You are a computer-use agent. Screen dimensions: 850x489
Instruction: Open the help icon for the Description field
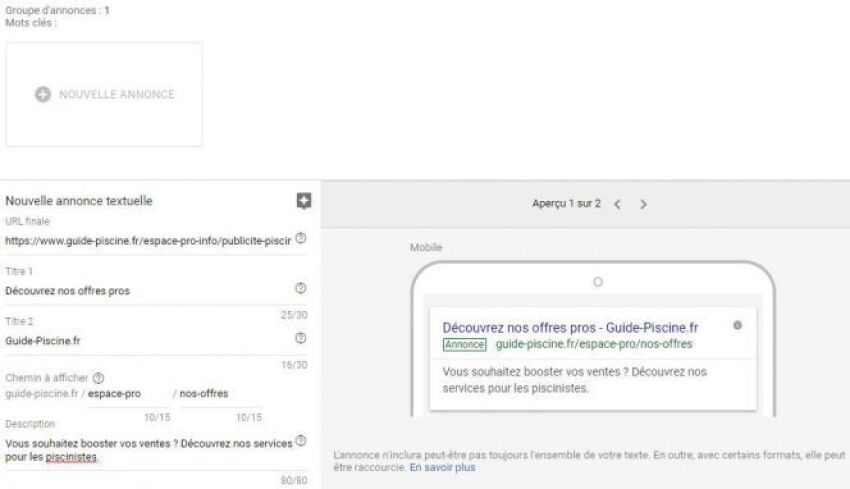pos(301,441)
